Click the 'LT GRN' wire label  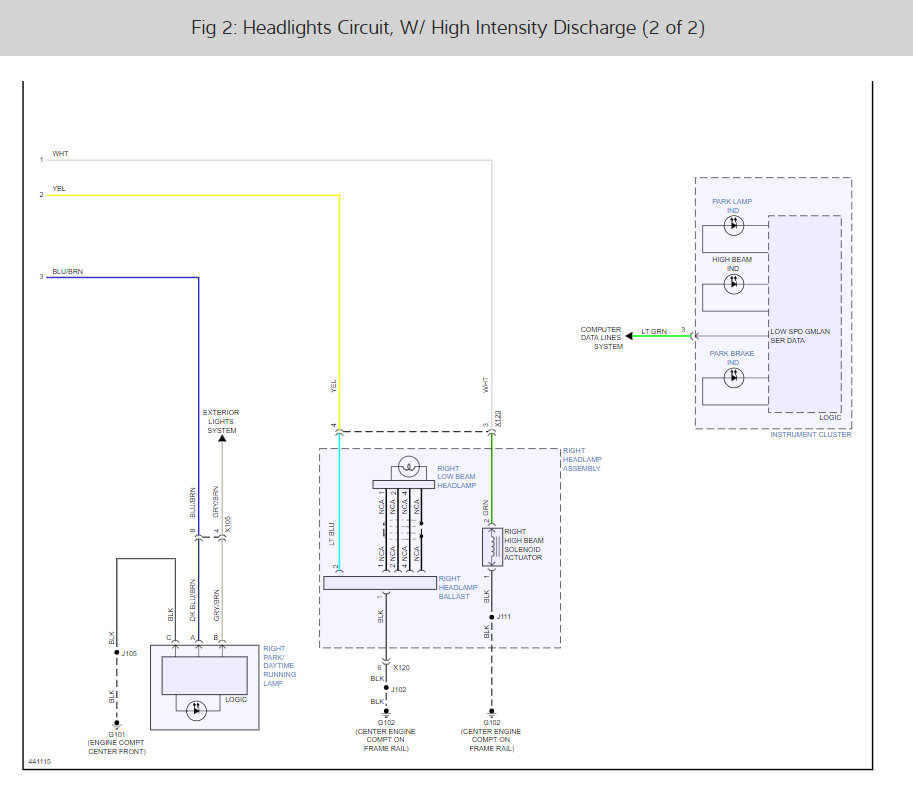tap(654, 331)
